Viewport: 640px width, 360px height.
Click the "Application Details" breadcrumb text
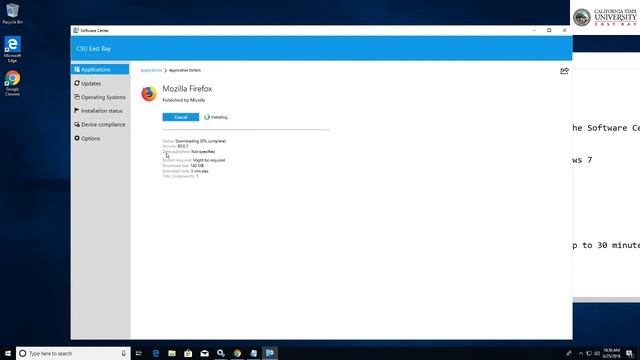coord(185,70)
